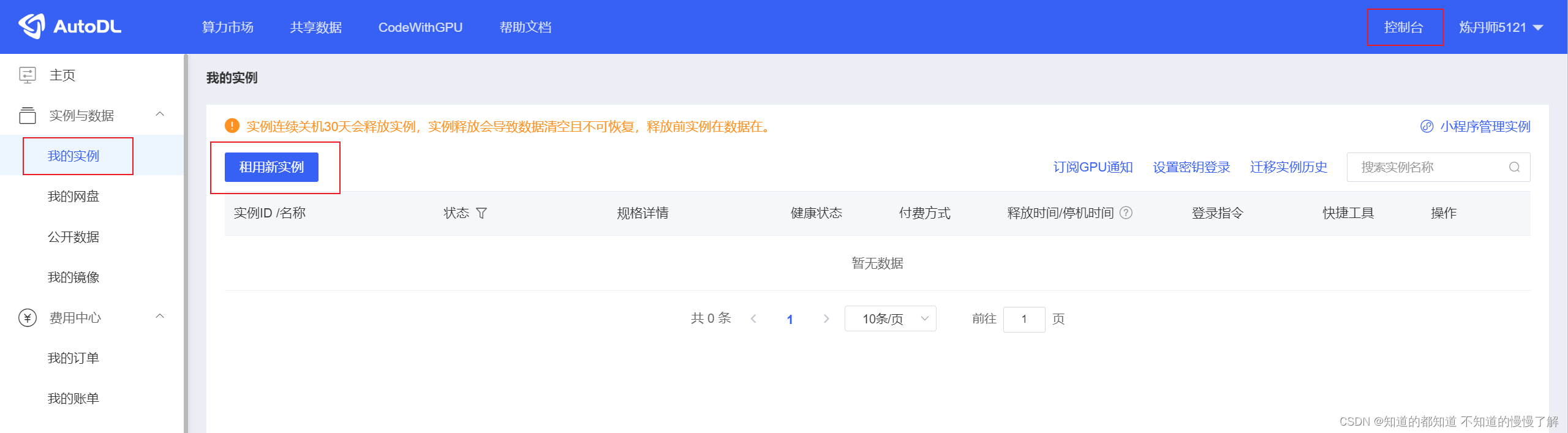Click the 状态 column header
The width and height of the screenshot is (1568, 433).
tap(456, 213)
